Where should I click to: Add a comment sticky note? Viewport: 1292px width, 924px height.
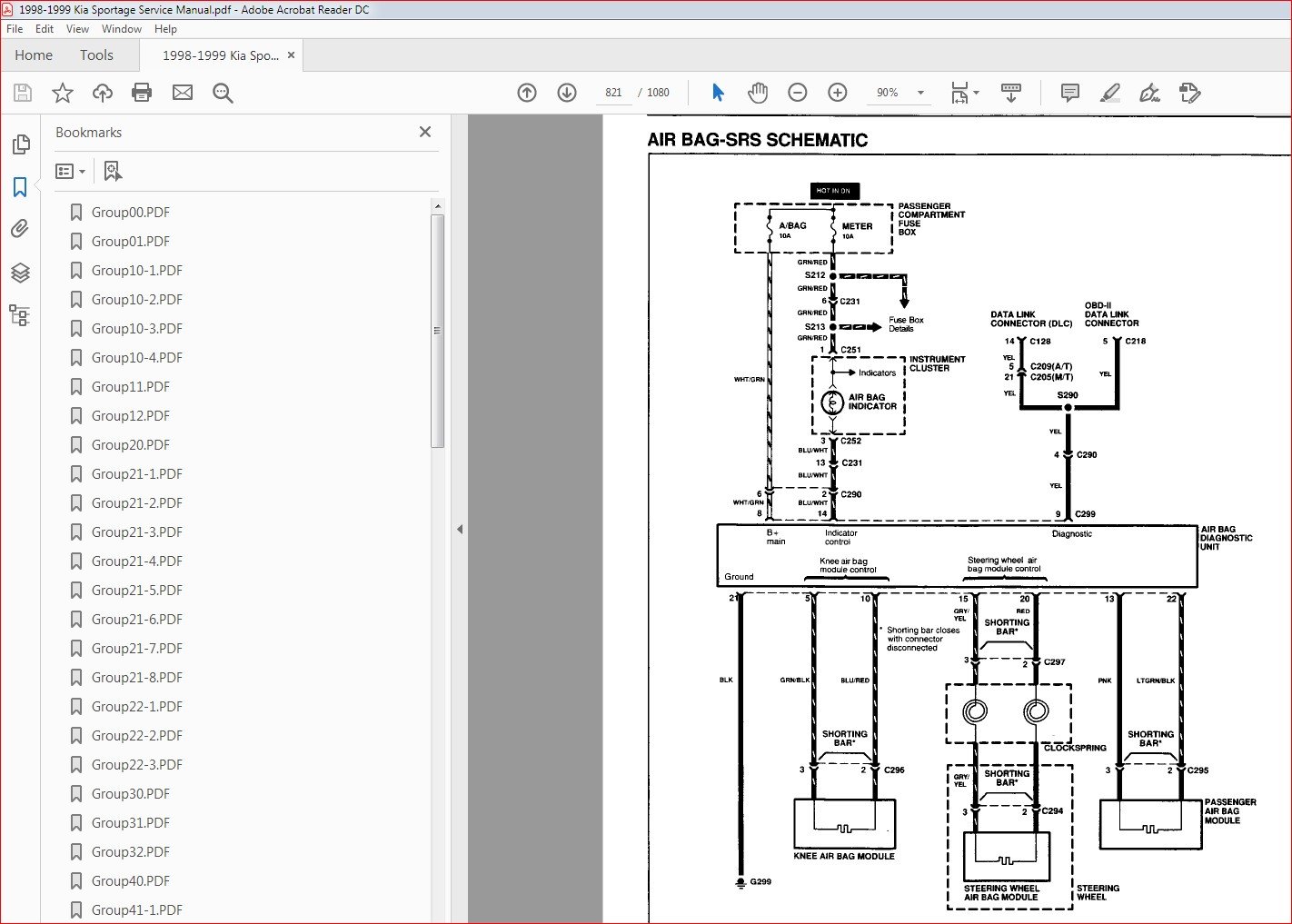click(1070, 93)
